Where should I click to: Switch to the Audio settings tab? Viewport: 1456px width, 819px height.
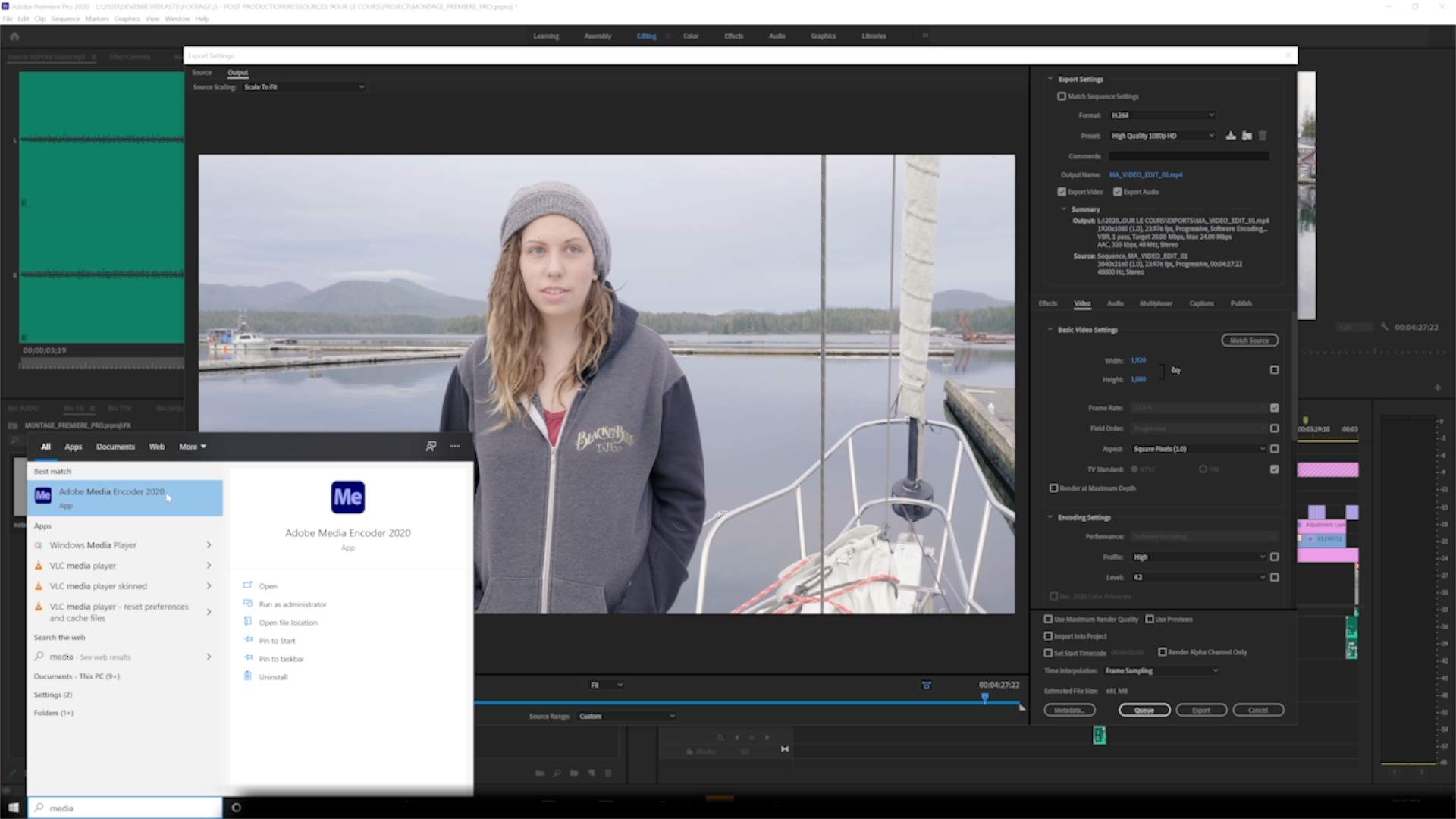pyautogui.click(x=1115, y=303)
